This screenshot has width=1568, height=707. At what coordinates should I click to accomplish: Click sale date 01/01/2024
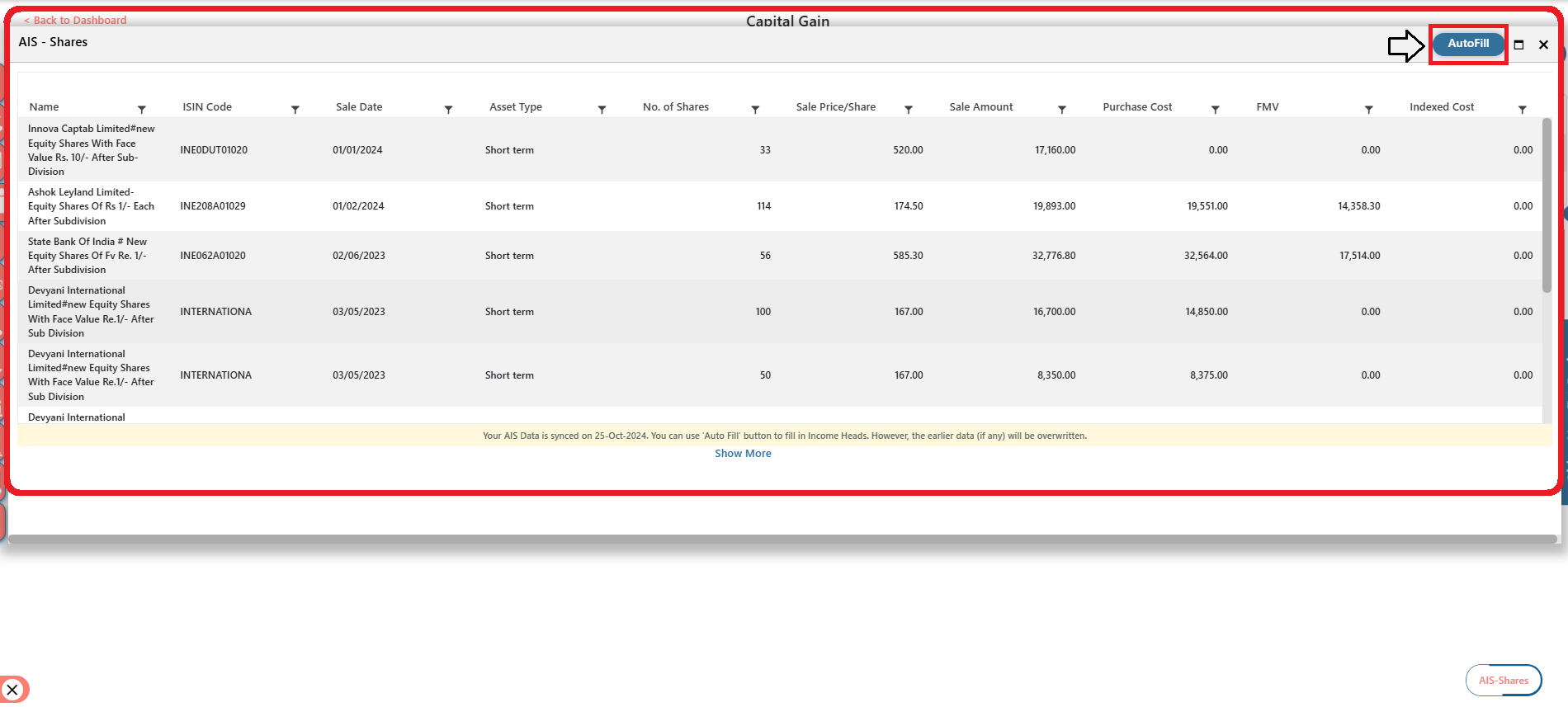(x=357, y=150)
